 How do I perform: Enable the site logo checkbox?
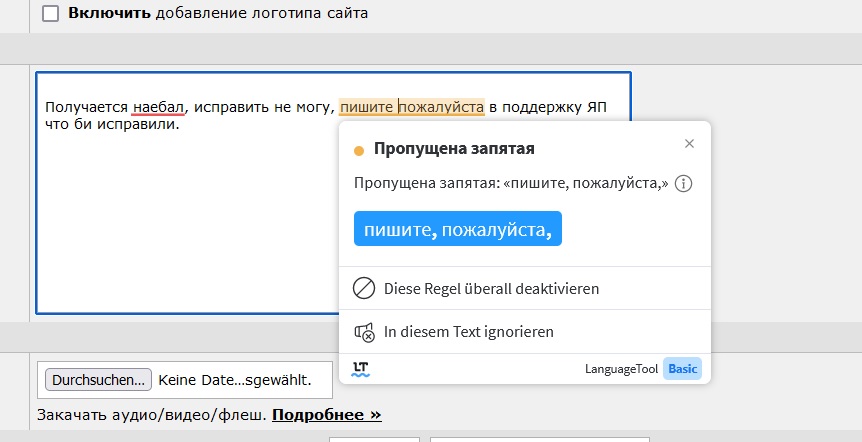[51, 14]
